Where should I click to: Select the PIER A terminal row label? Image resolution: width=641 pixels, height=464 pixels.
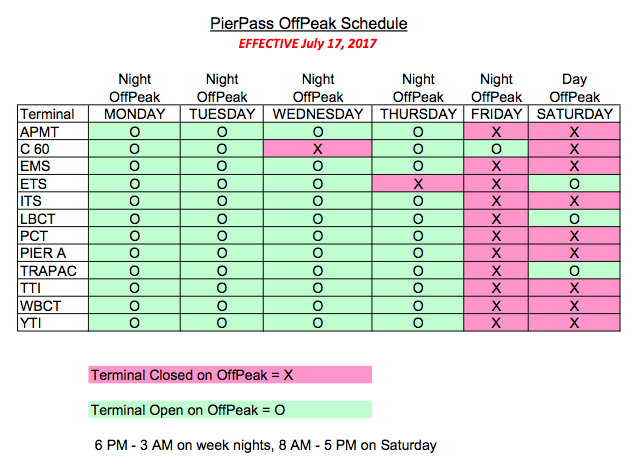(53, 253)
